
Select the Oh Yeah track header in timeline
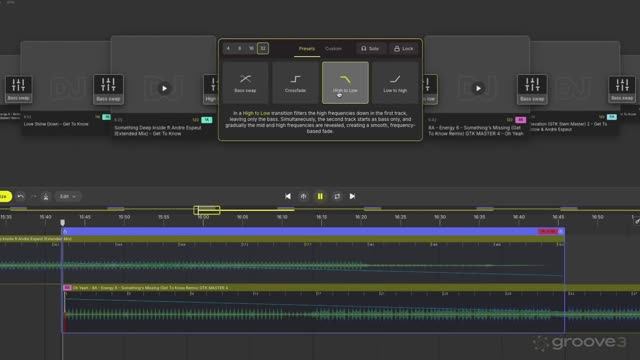[351, 288]
